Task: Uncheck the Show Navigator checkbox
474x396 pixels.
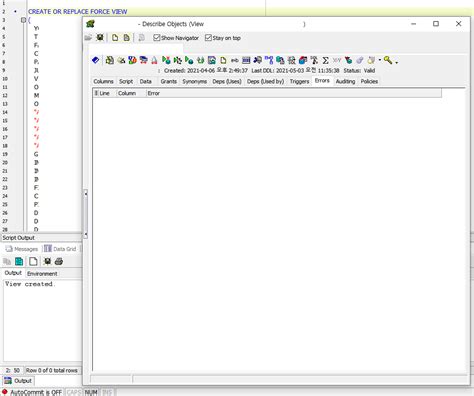Action: (157, 38)
